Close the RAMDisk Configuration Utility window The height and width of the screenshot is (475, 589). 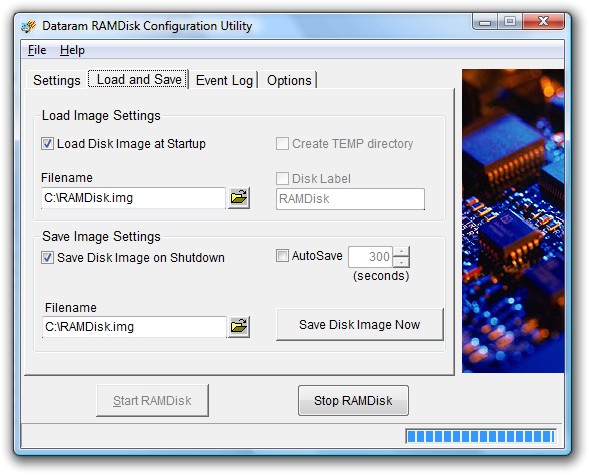click(543, 22)
